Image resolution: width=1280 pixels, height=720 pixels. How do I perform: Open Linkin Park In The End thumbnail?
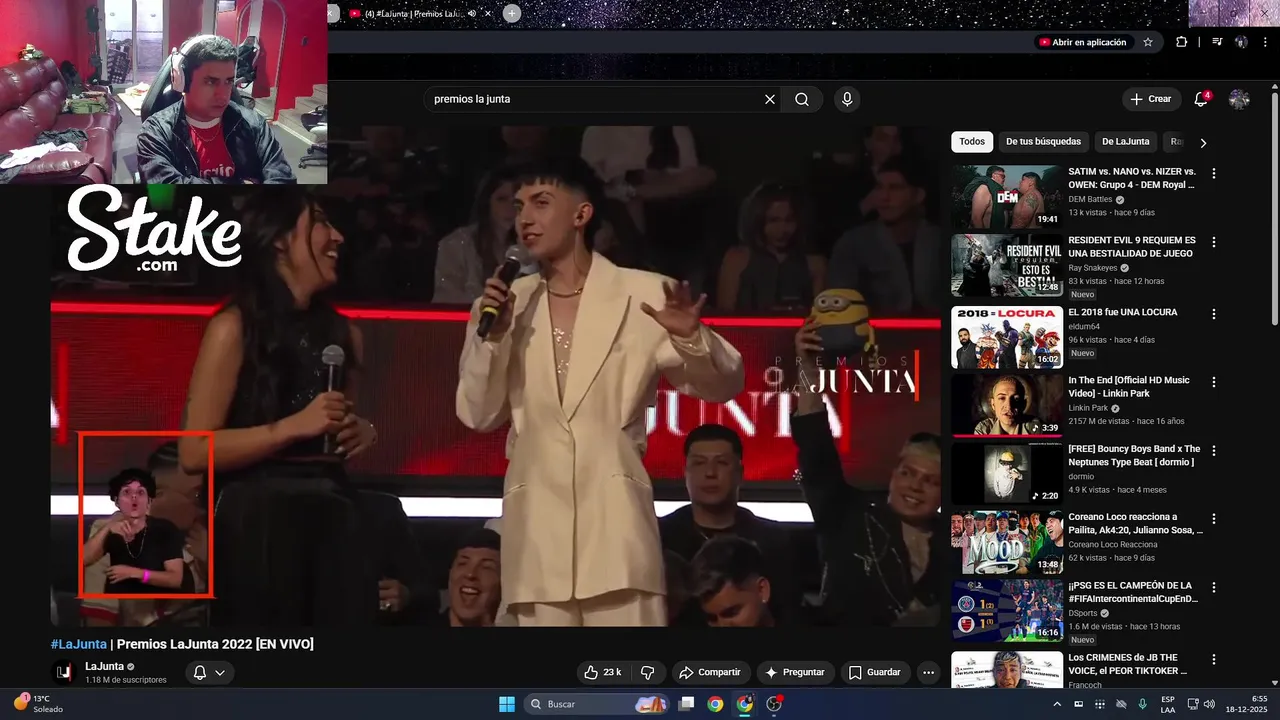tap(1007, 406)
